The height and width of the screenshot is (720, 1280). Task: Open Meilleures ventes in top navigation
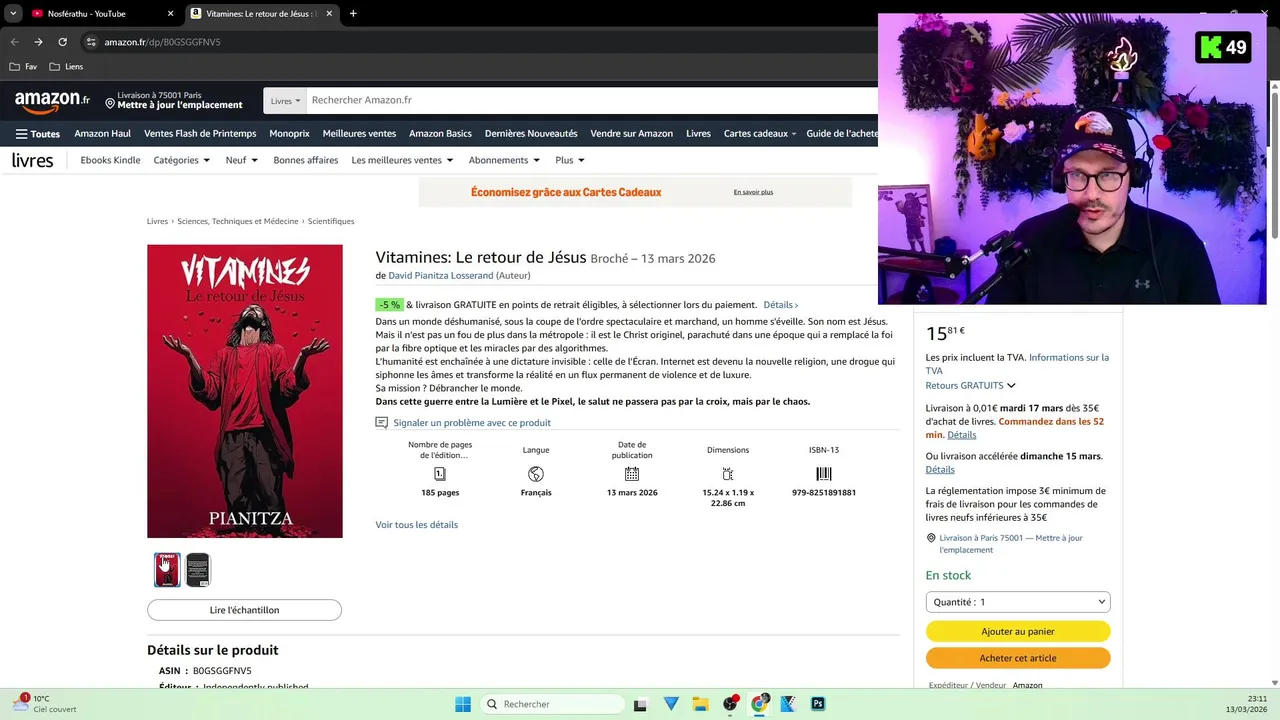tap(359, 134)
